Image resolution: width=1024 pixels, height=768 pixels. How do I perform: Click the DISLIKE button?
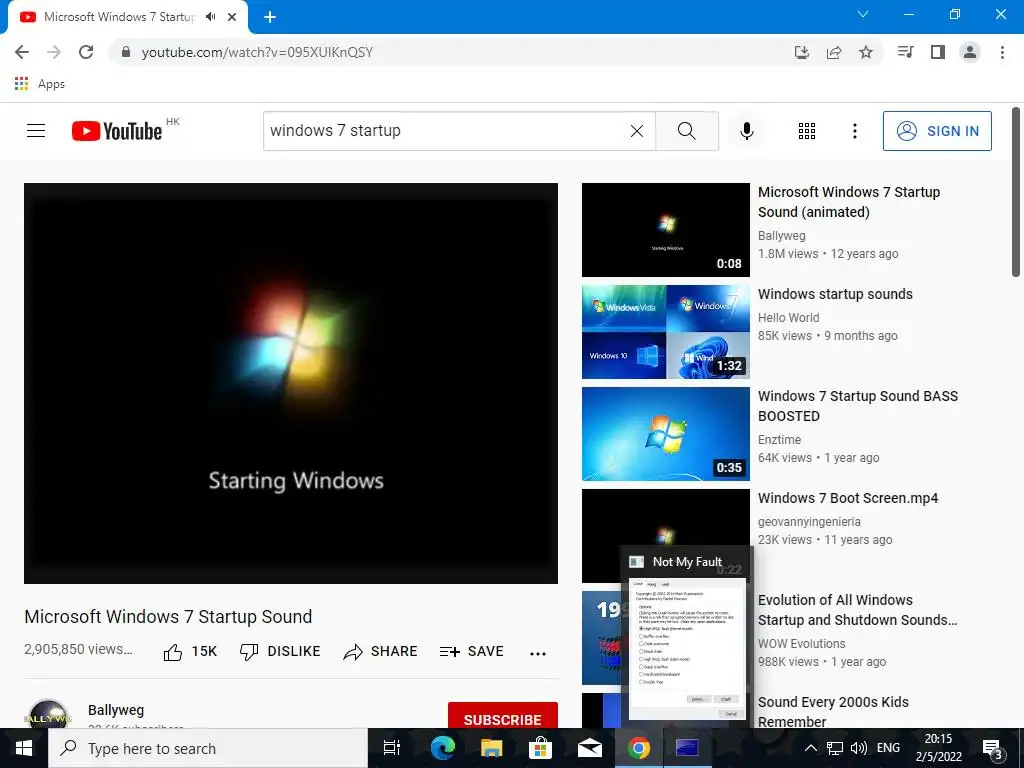(280, 652)
